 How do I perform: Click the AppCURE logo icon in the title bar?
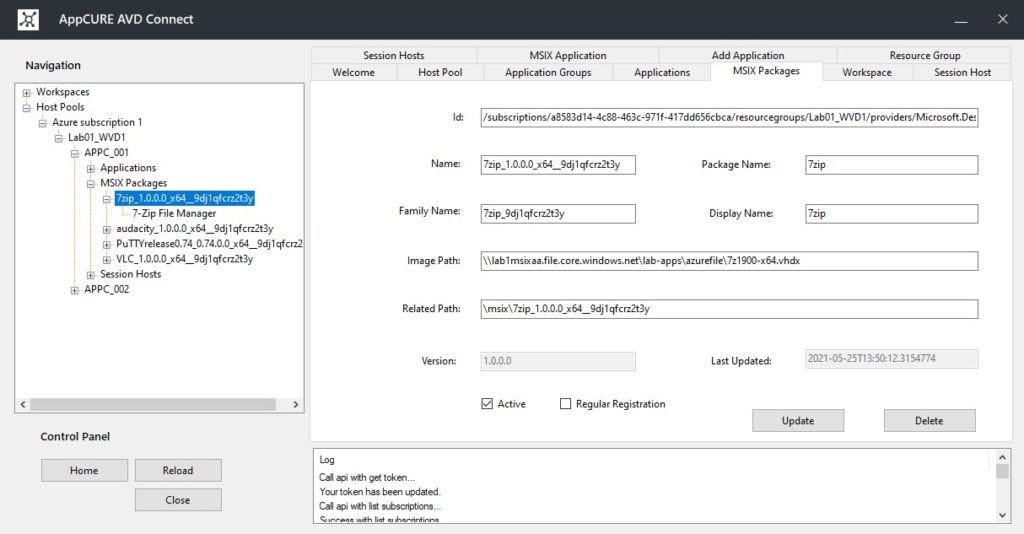[28, 20]
